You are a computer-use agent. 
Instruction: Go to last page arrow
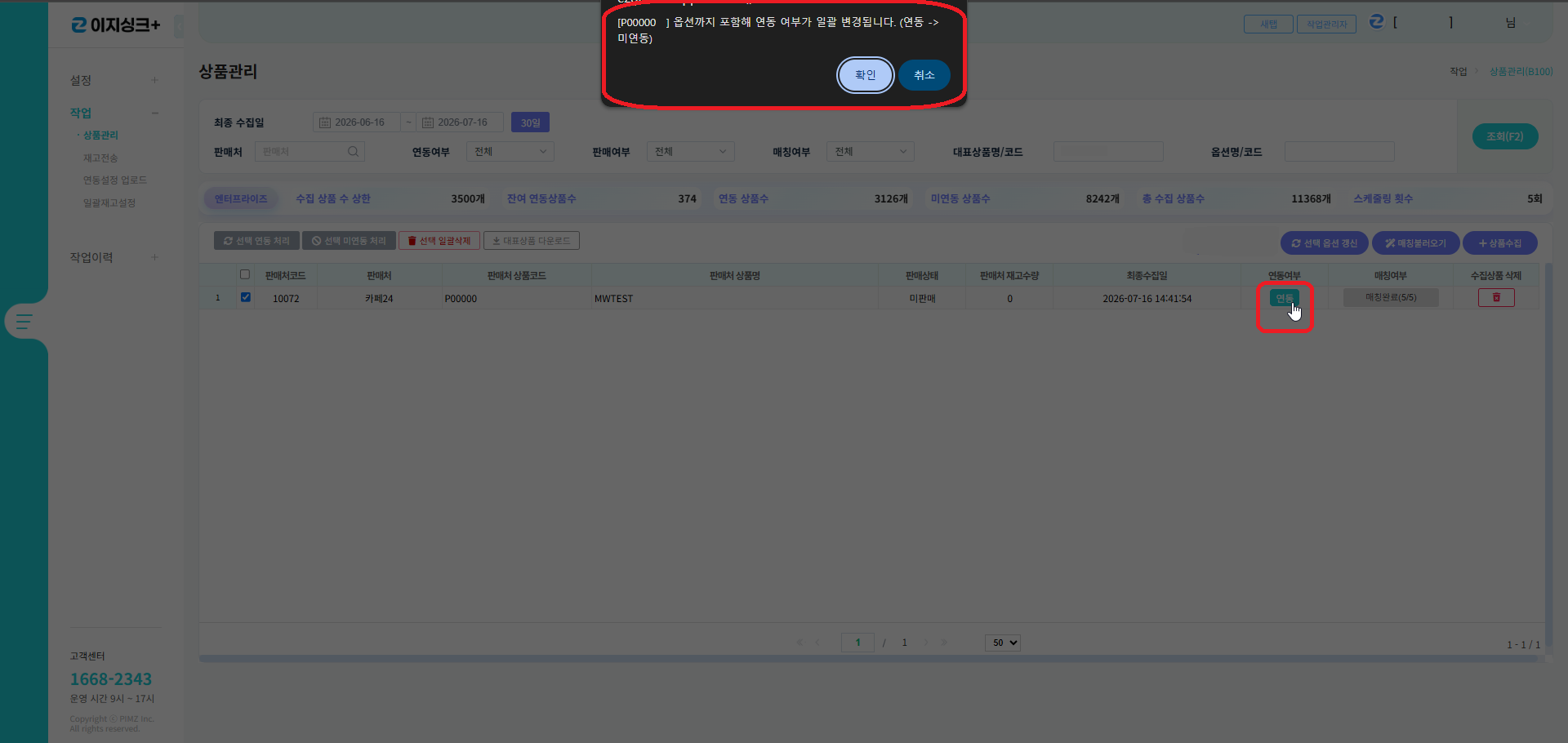pos(944,643)
